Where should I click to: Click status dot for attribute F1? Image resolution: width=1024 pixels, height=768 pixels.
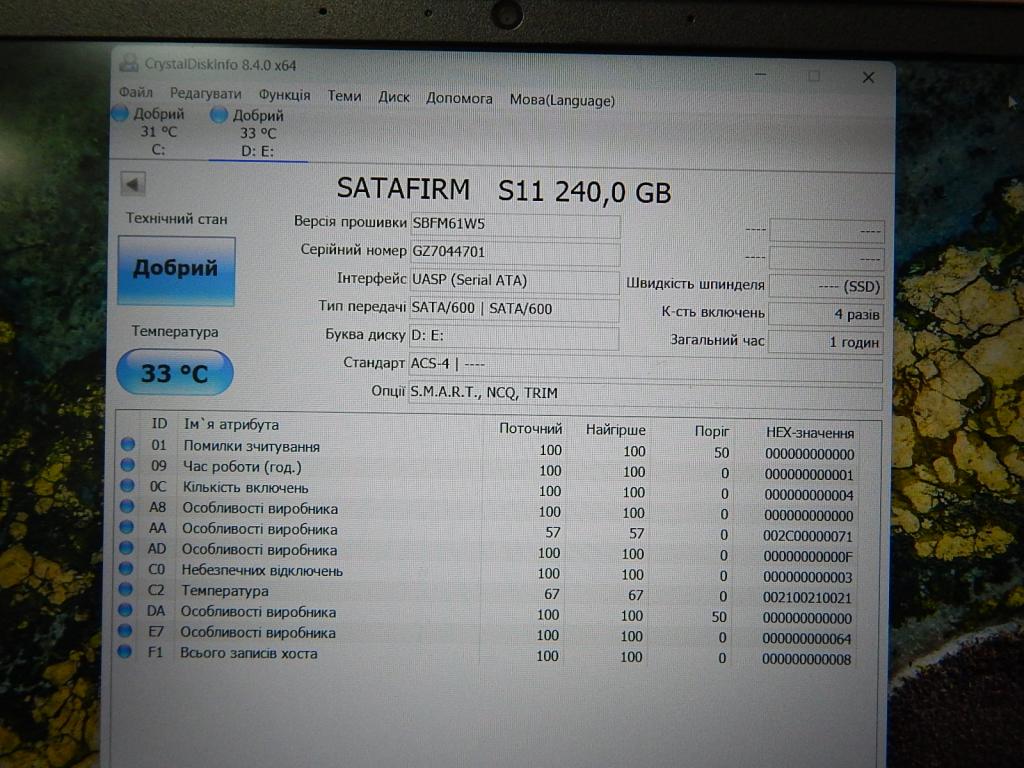[125, 652]
